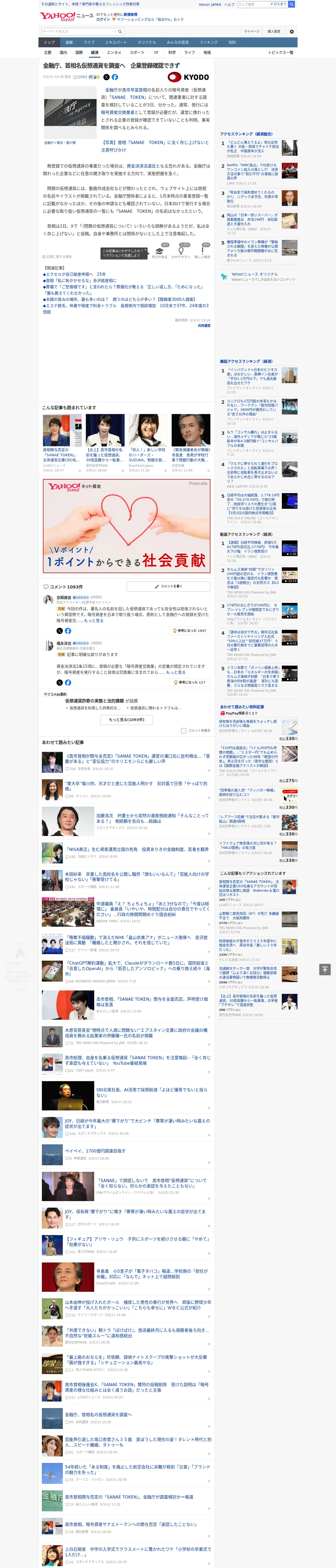Open the ライブ main navigation tab
336x1568 pixels.
pos(89,43)
